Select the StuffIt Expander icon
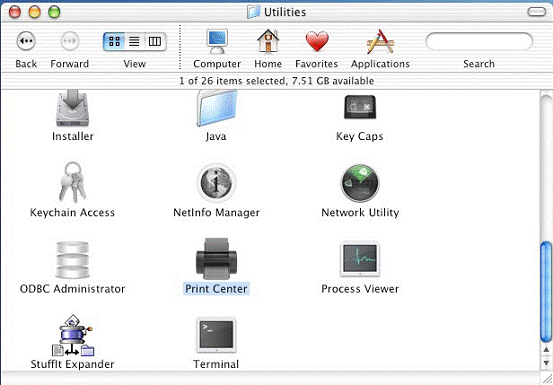This screenshot has height=385, width=553. point(73,335)
